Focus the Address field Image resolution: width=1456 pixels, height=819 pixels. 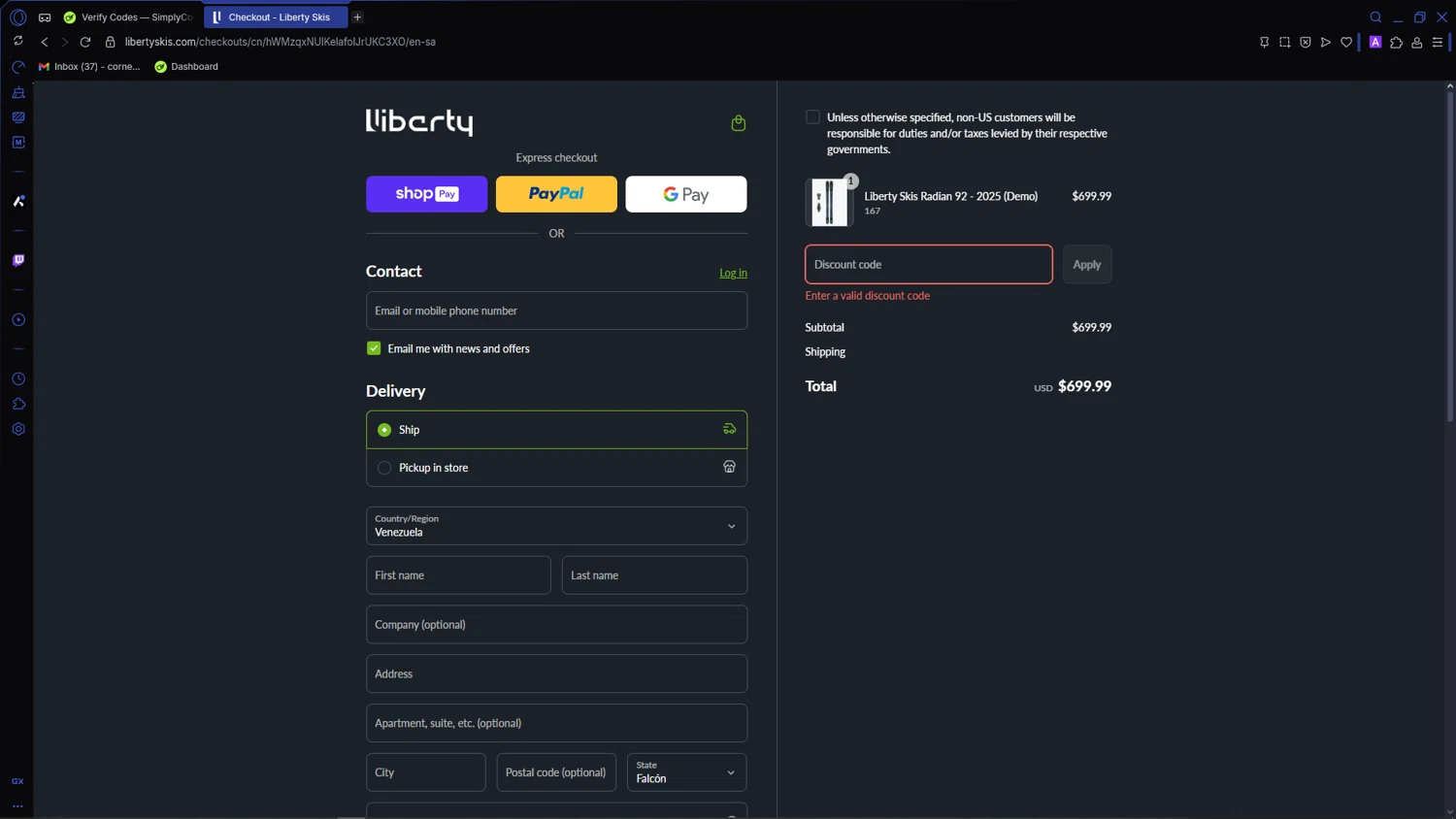556,673
